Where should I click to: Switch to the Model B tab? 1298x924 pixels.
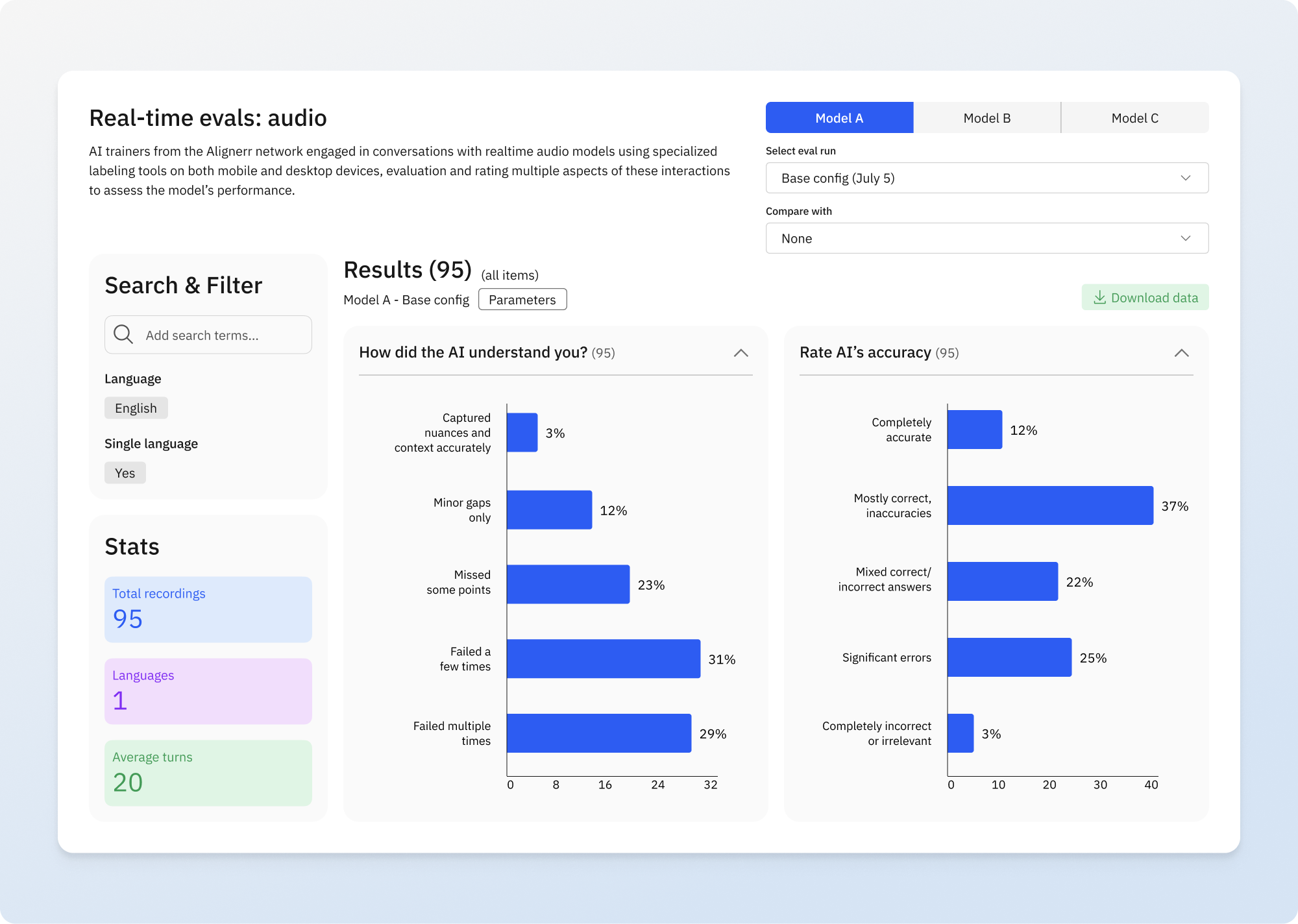point(986,117)
